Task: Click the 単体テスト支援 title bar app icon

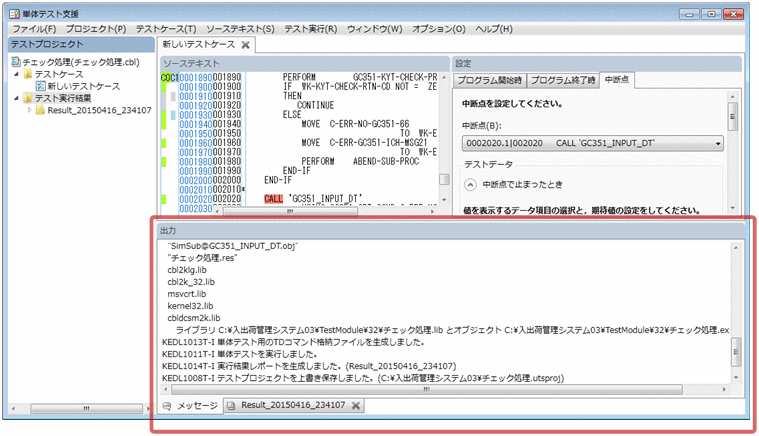Action: pyautogui.click(x=15, y=14)
